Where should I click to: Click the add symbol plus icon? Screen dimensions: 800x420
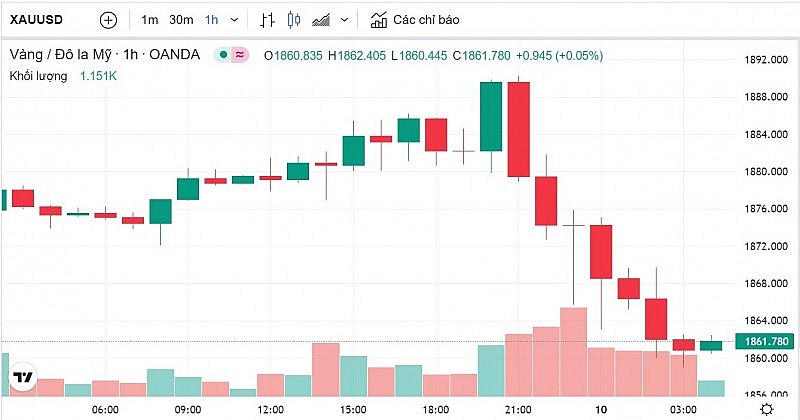click(108, 19)
